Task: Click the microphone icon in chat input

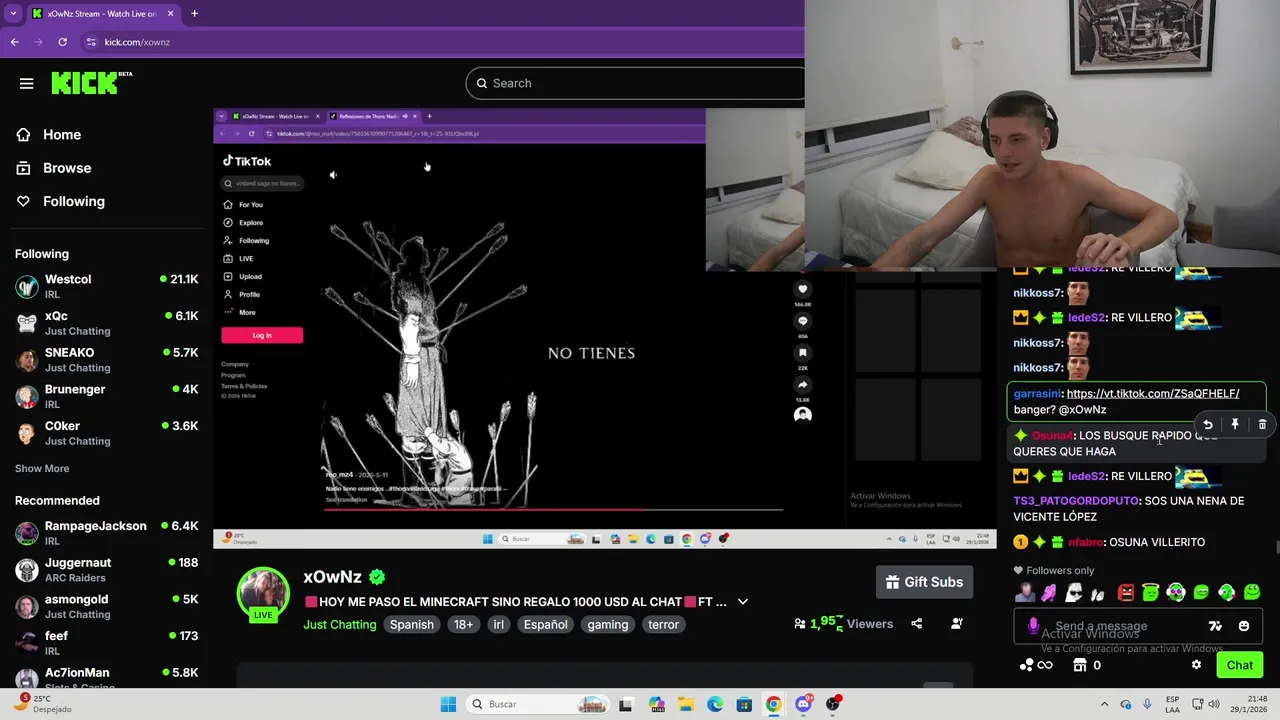Action: pyautogui.click(x=1033, y=626)
